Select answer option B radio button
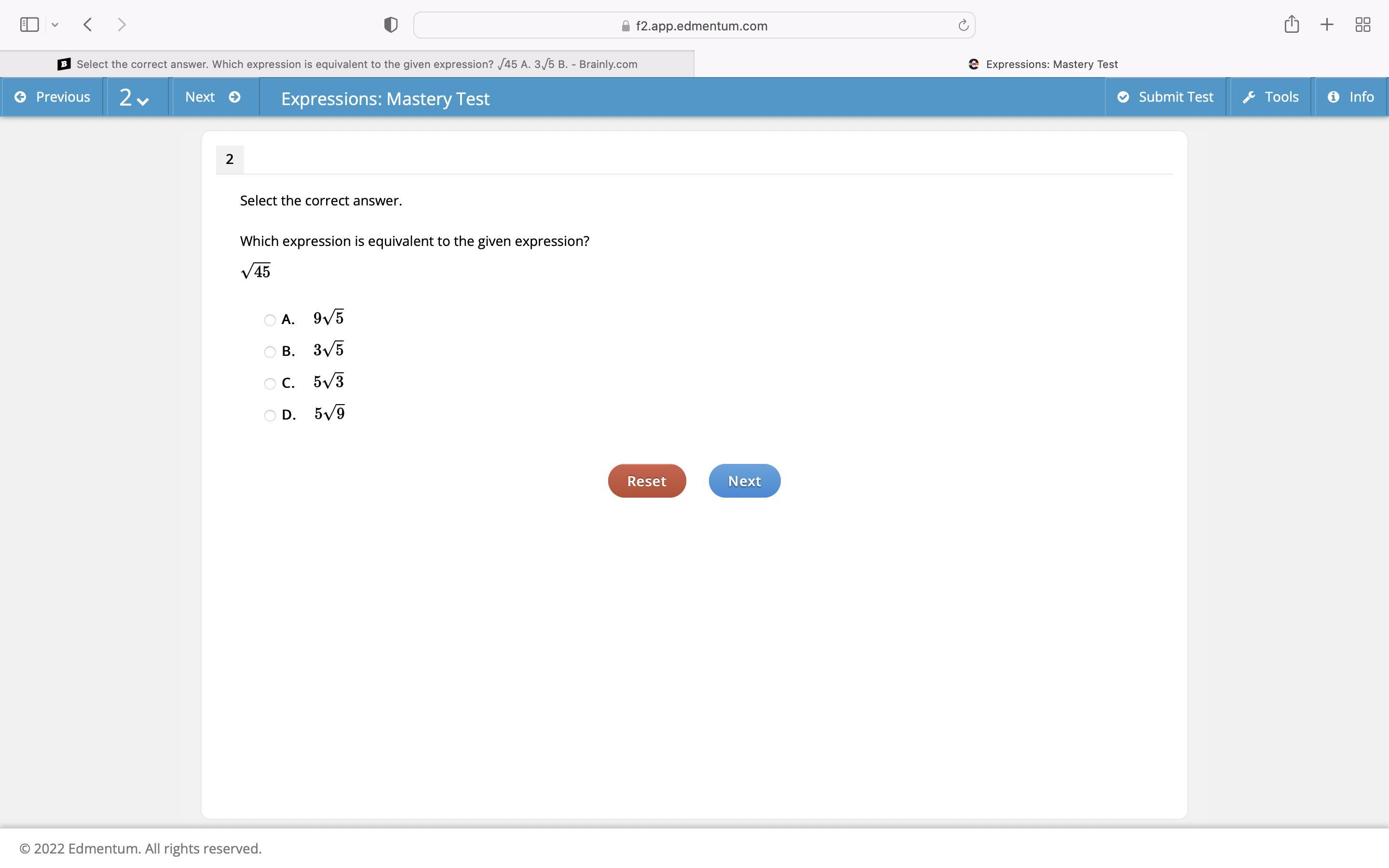This screenshot has width=1389, height=868. tap(270, 352)
